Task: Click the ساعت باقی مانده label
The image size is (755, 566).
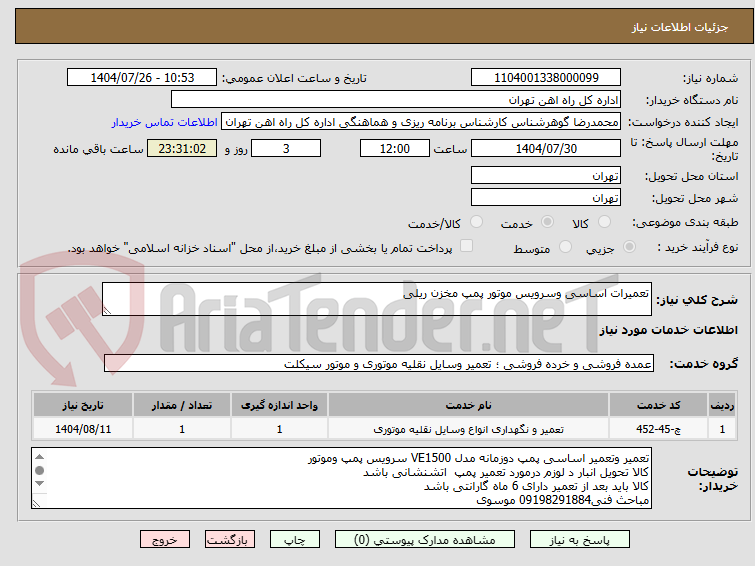Action: 98,149
